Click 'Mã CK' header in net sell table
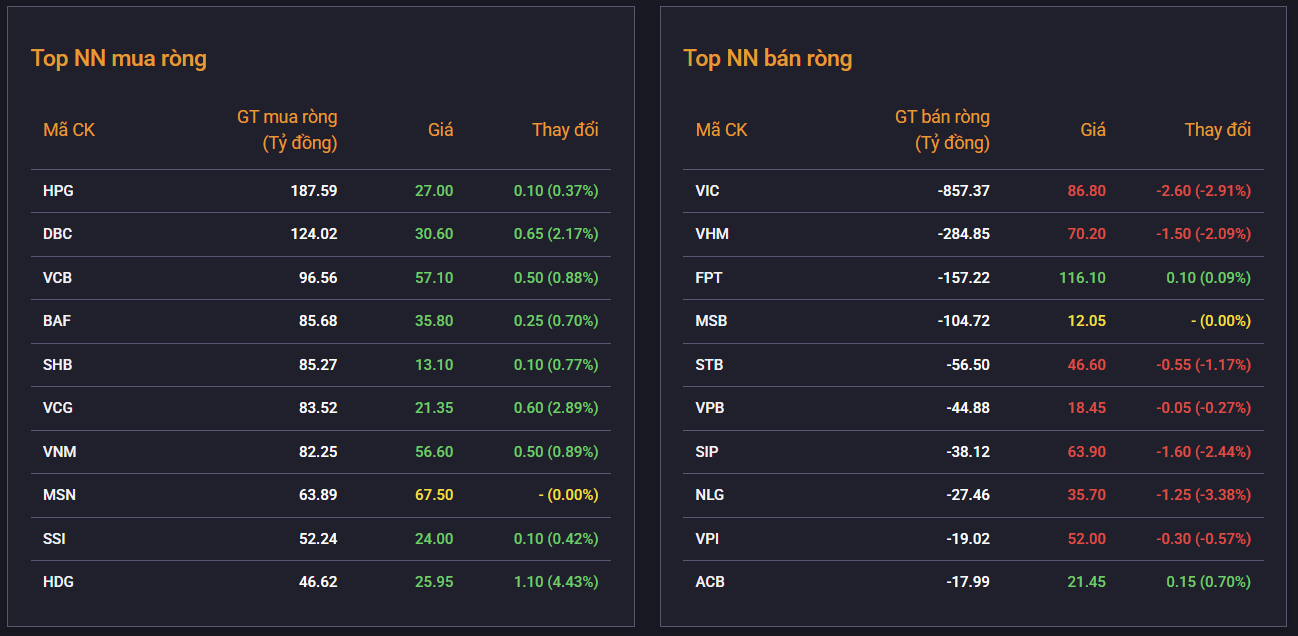This screenshot has width=1298, height=636. [722, 130]
